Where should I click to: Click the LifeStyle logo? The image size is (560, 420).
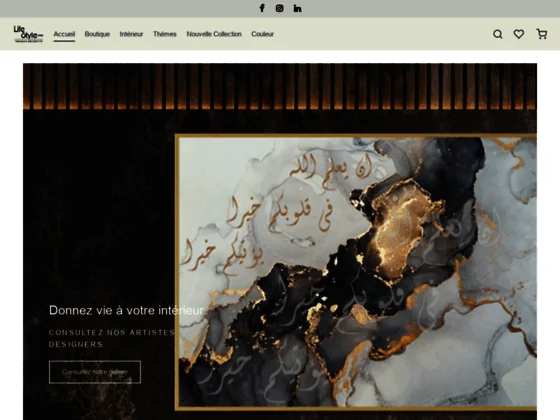(28, 34)
